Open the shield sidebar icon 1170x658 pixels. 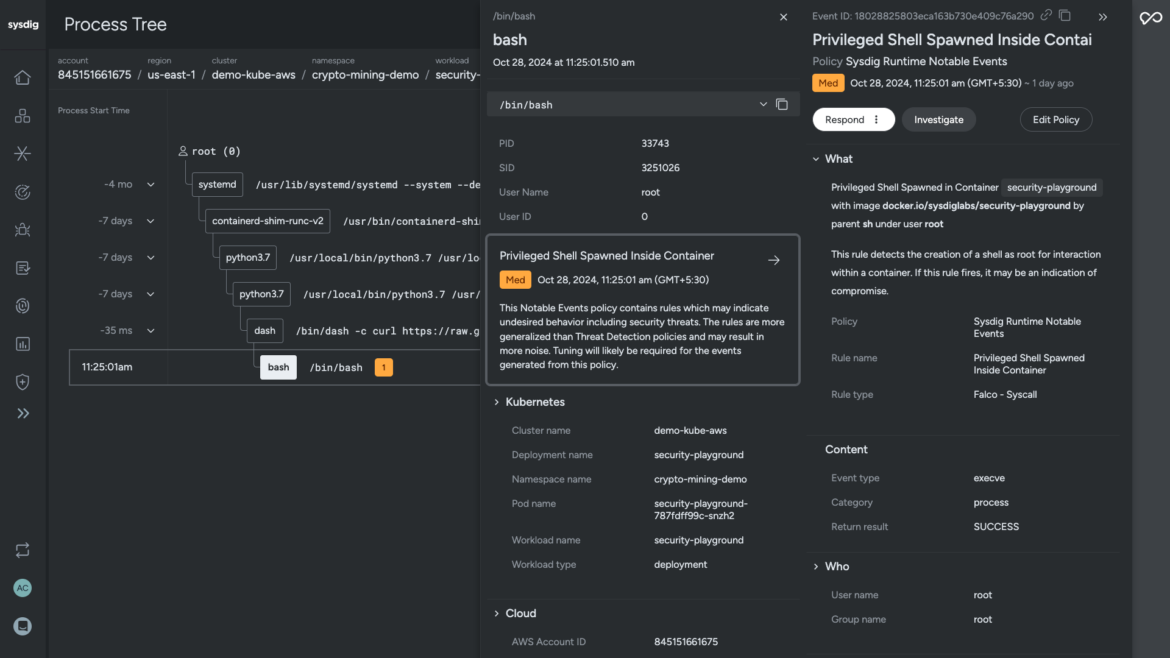22,382
